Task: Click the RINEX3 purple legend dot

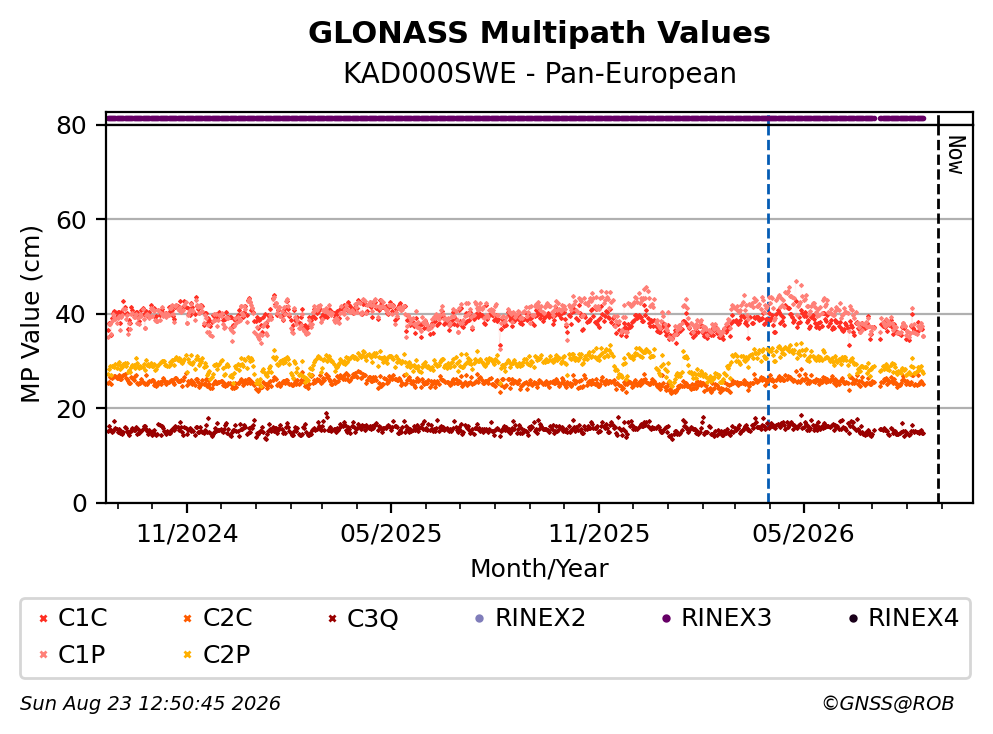Action: [x=666, y=619]
